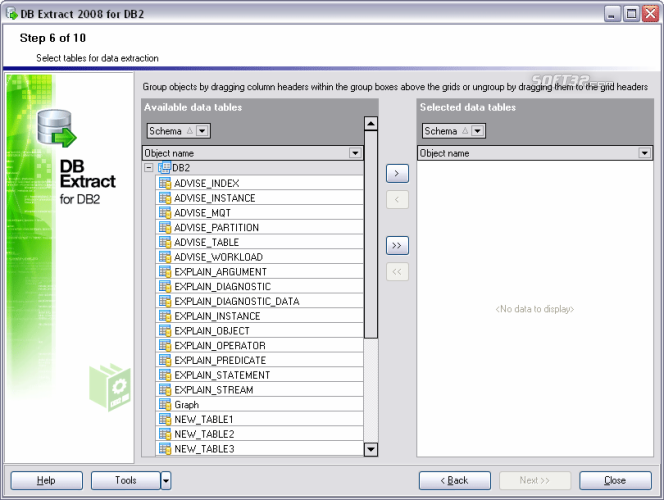Screen dimensions: 664x500
Task: Open Object name filter dropdown in Available tables
Action: (x=355, y=153)
